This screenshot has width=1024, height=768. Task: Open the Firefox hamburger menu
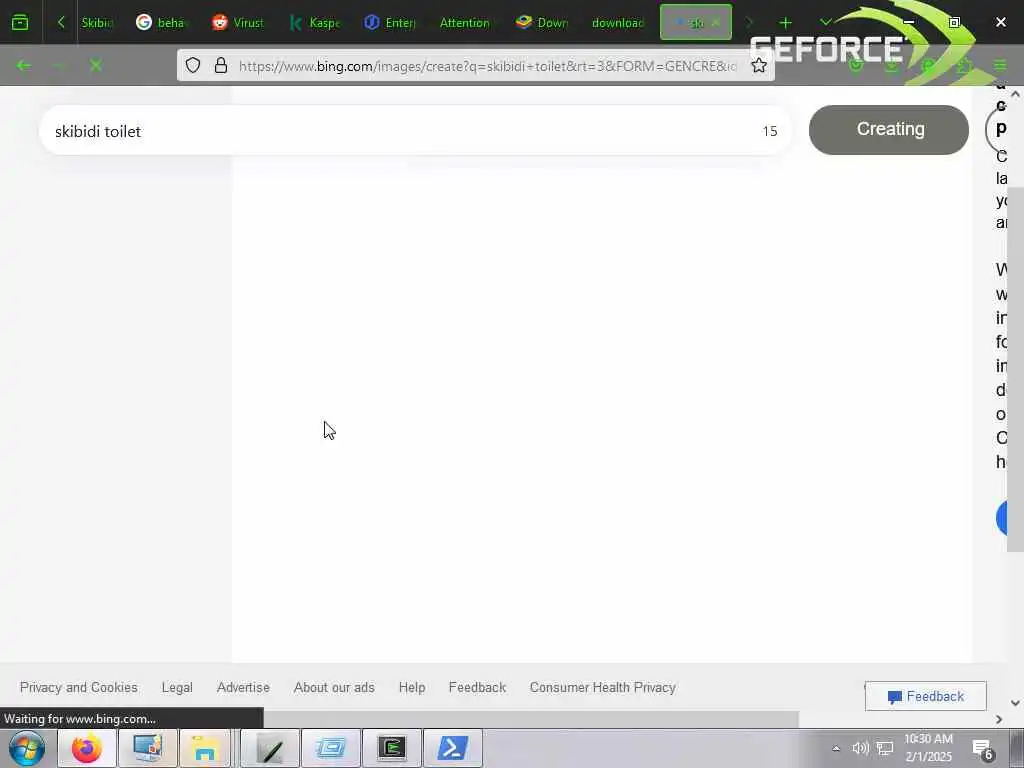click(x=1000, y=65)
